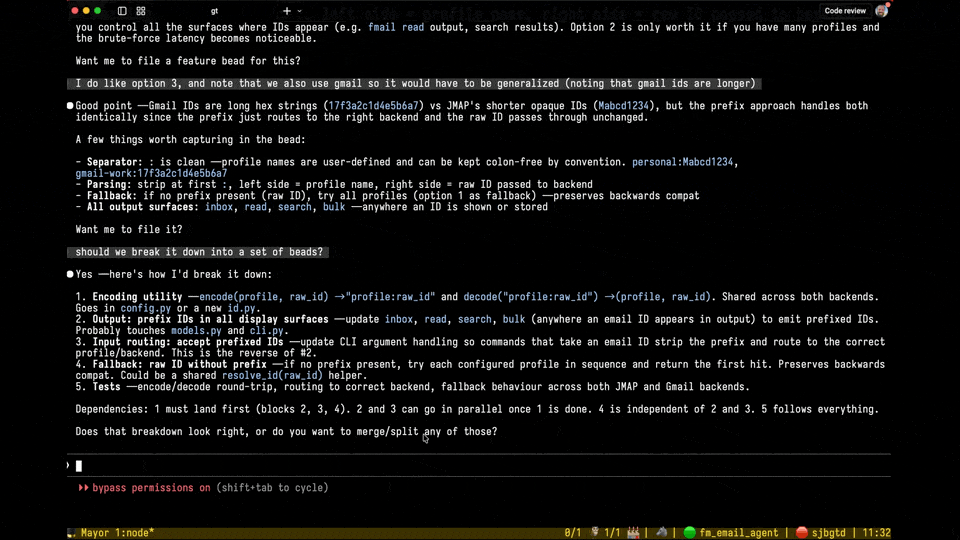Viewport: 960px width, 540px height.
Task: Open the tab grid overview icon
Action: (141, 11)
